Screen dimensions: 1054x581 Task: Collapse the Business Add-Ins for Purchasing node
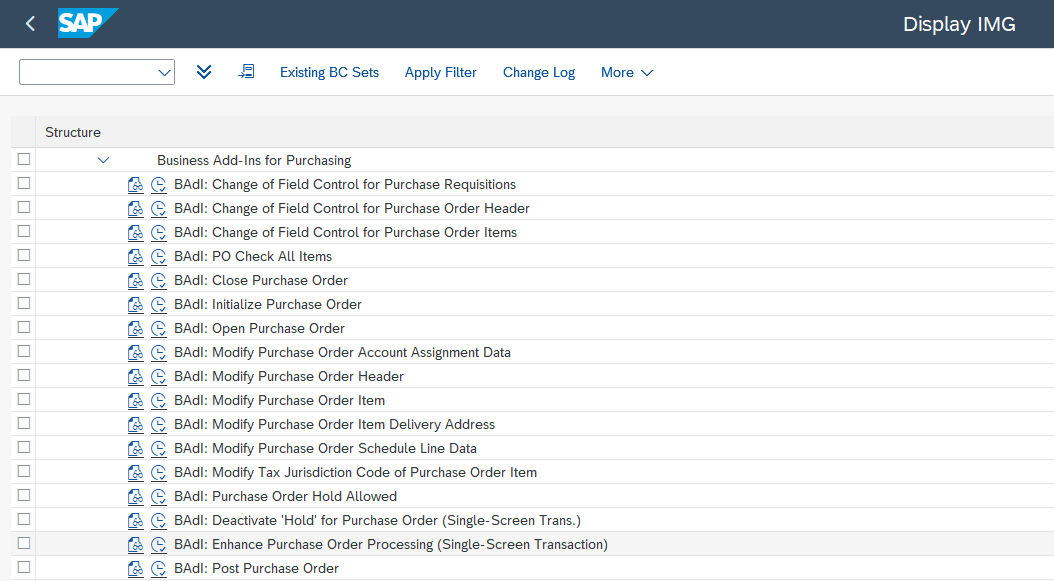[103, 160]
